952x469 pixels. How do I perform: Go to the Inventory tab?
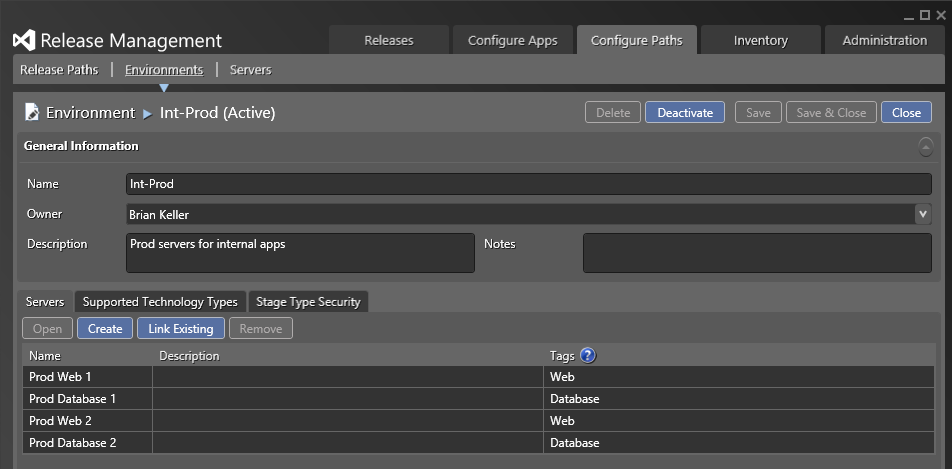(x=760, y=41)
